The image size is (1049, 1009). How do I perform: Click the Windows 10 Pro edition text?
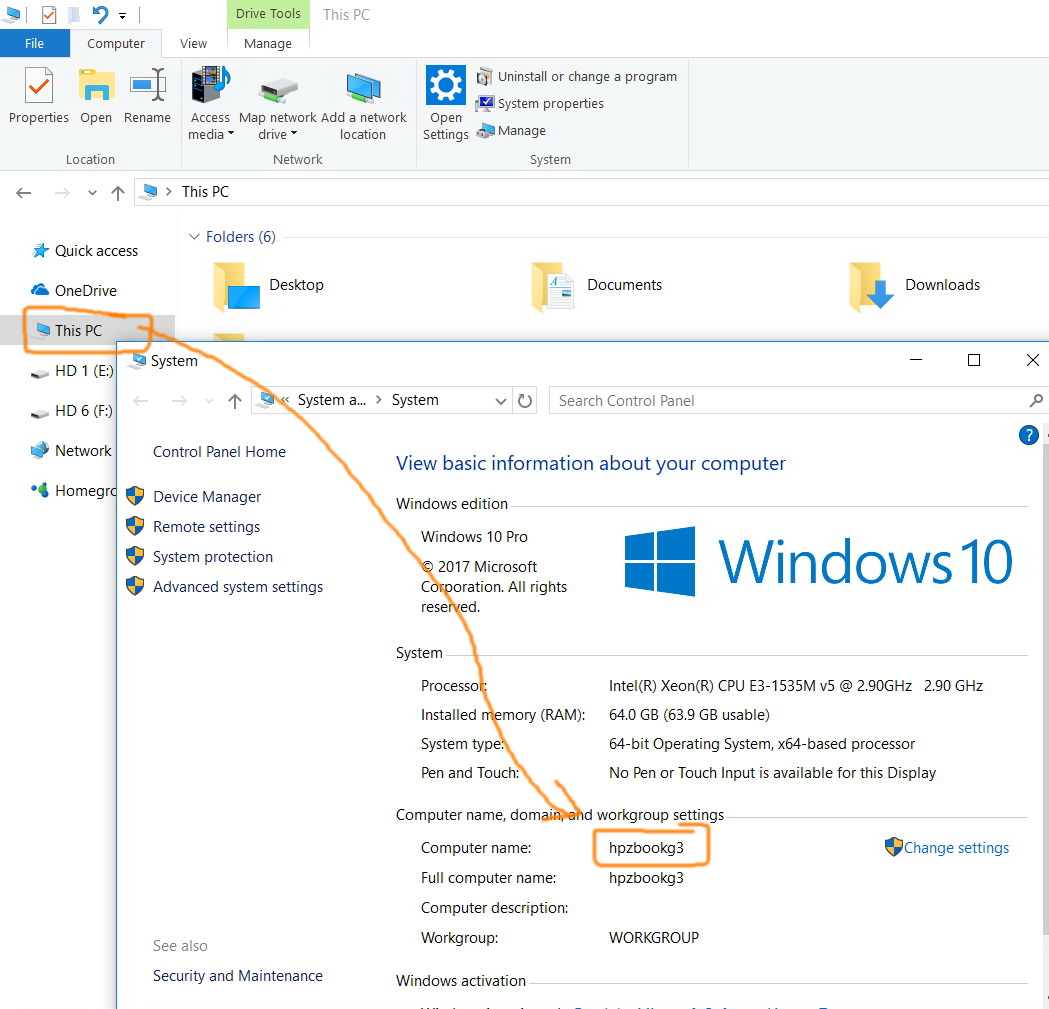pos(474,537)
